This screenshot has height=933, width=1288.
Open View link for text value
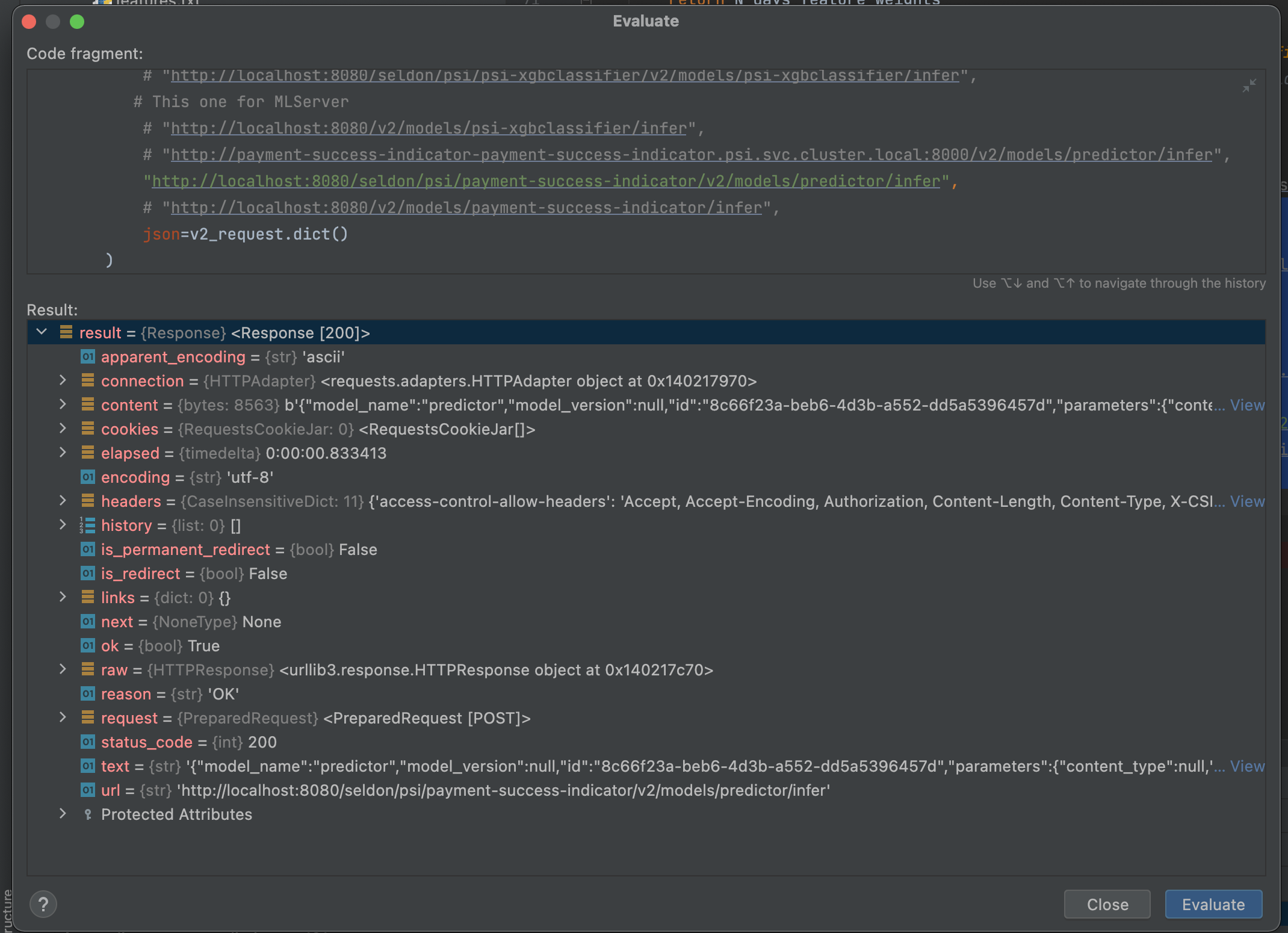pyautogui.click(x=1247, y=766)
